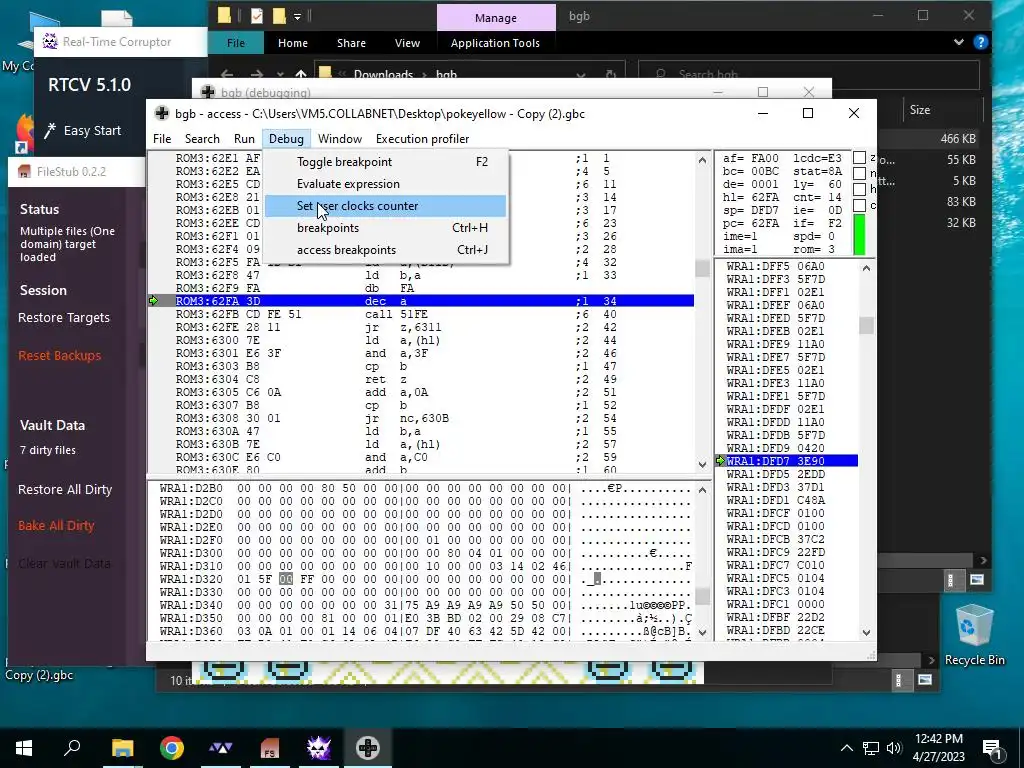Image resolution: width=1024 pixels, height=768 pixels.
Task: Click the pc= 62FA register value
Action: point(751,223)
